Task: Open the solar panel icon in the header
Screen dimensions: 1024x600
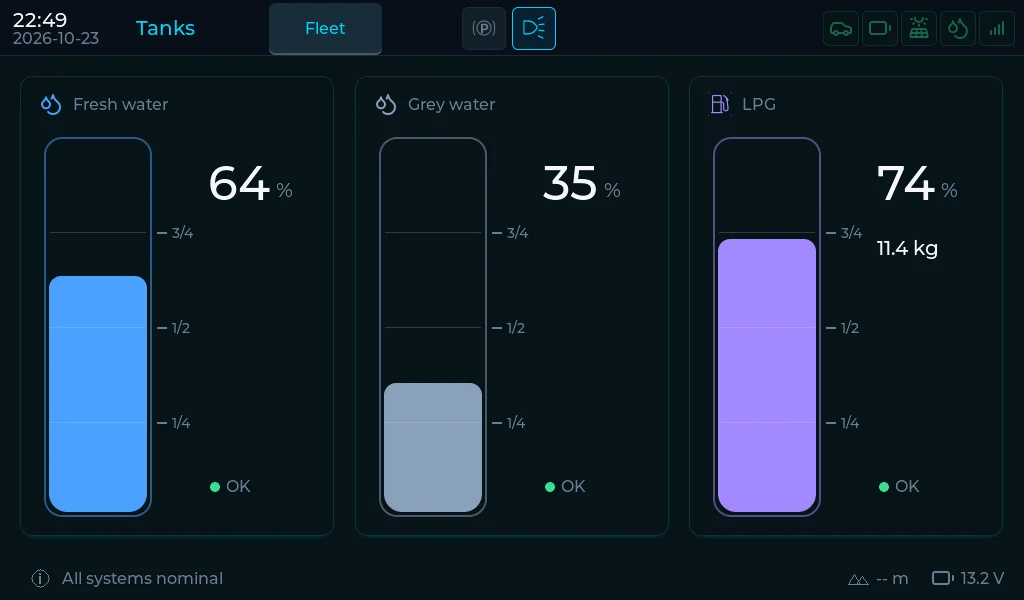Action: (x=919, y=29)
